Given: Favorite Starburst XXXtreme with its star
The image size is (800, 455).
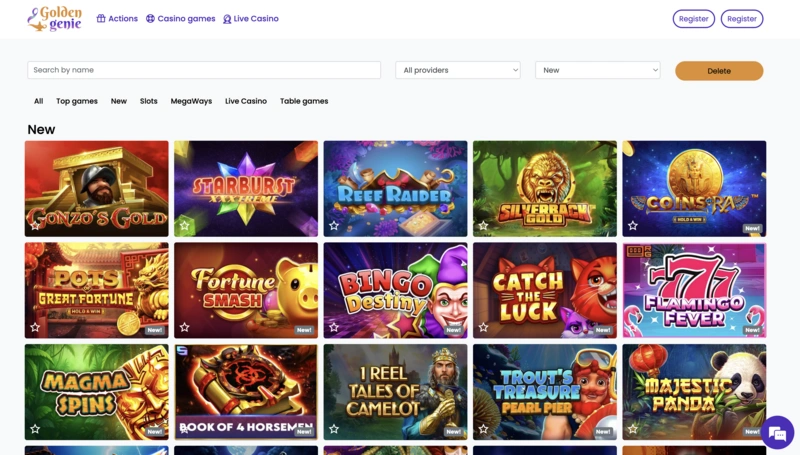Looking at the screenshot, I should pos(184,225).
